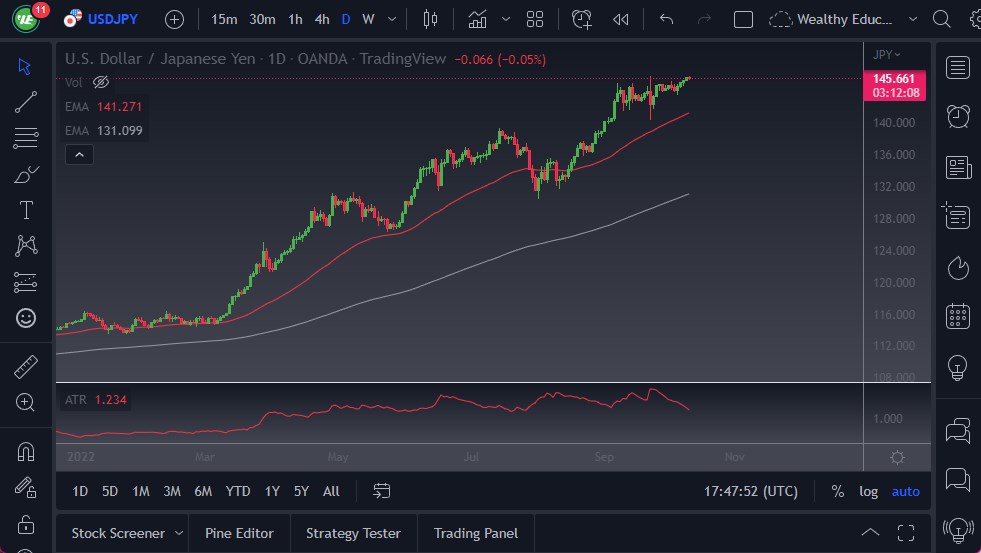Activate the Zoom In tool

26,402
